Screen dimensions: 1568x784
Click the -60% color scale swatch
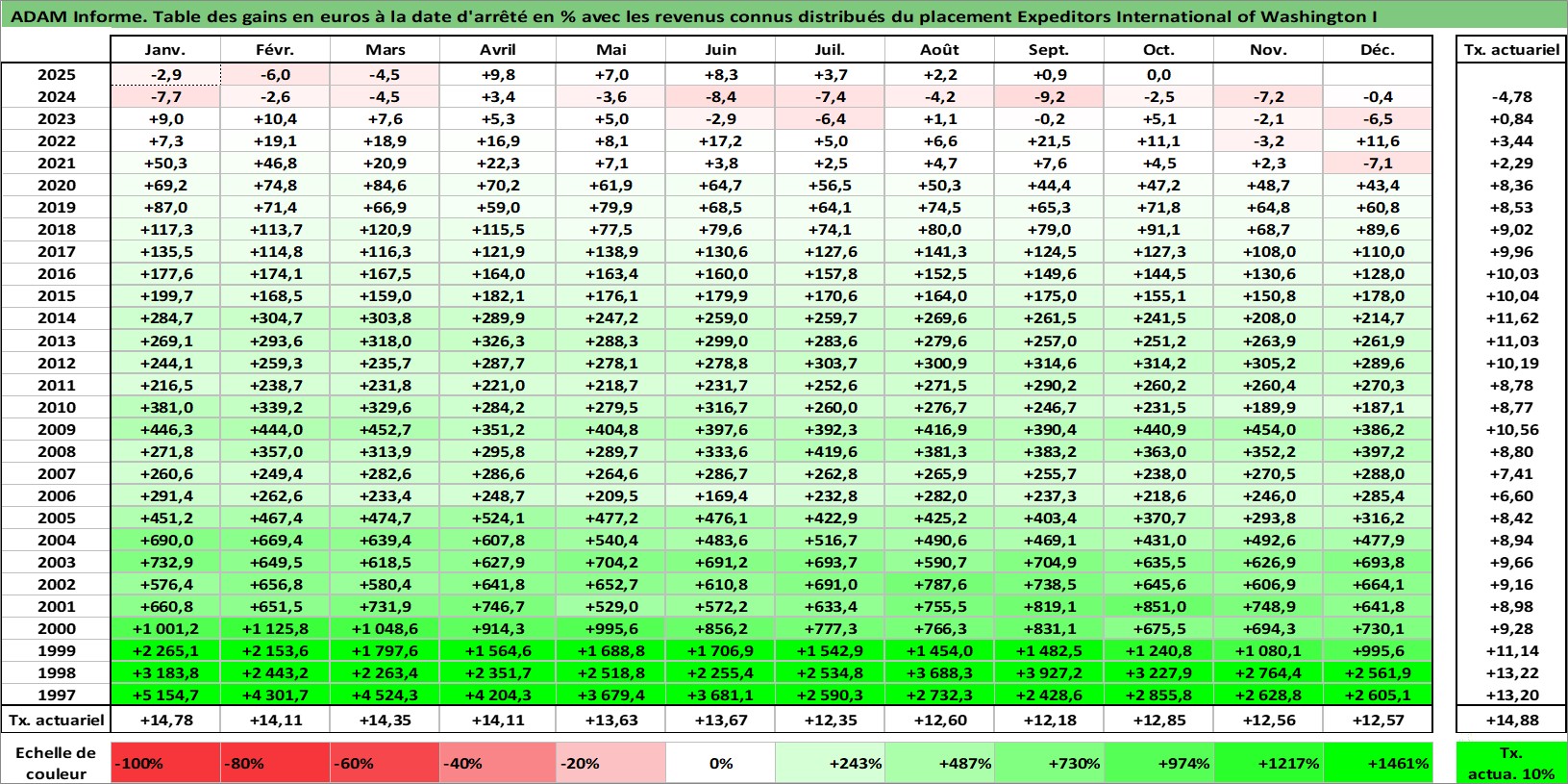[385, 762]
